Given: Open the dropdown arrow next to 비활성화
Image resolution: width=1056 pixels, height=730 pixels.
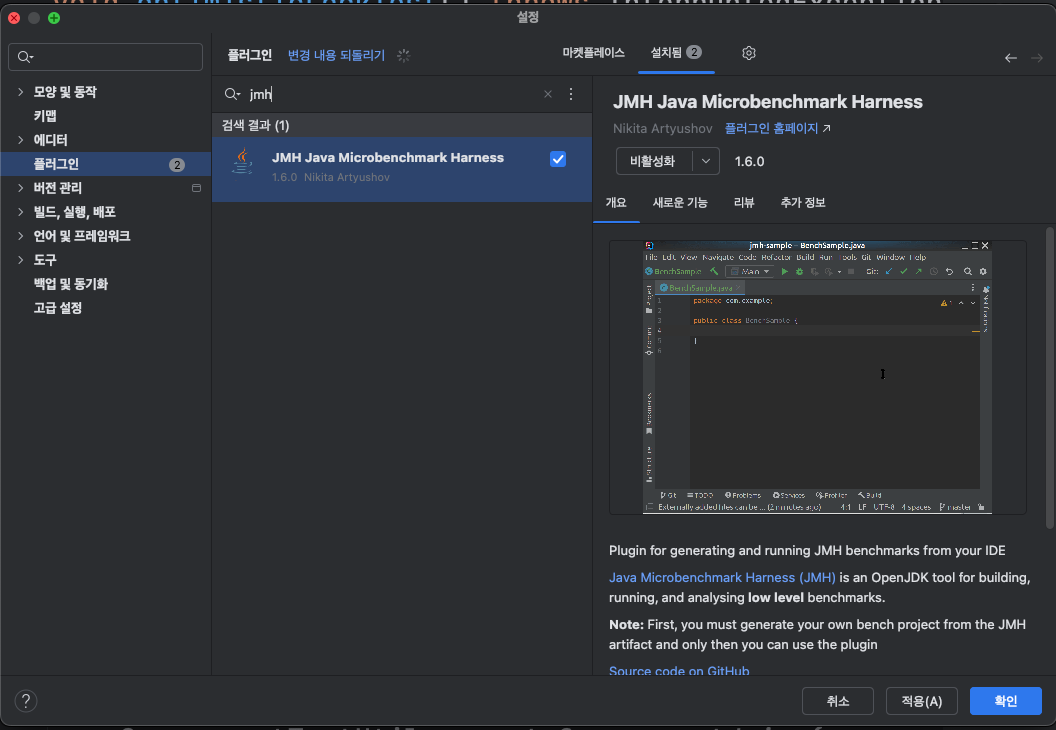Looking at the screenshot, I should click(x=706, y=162).
